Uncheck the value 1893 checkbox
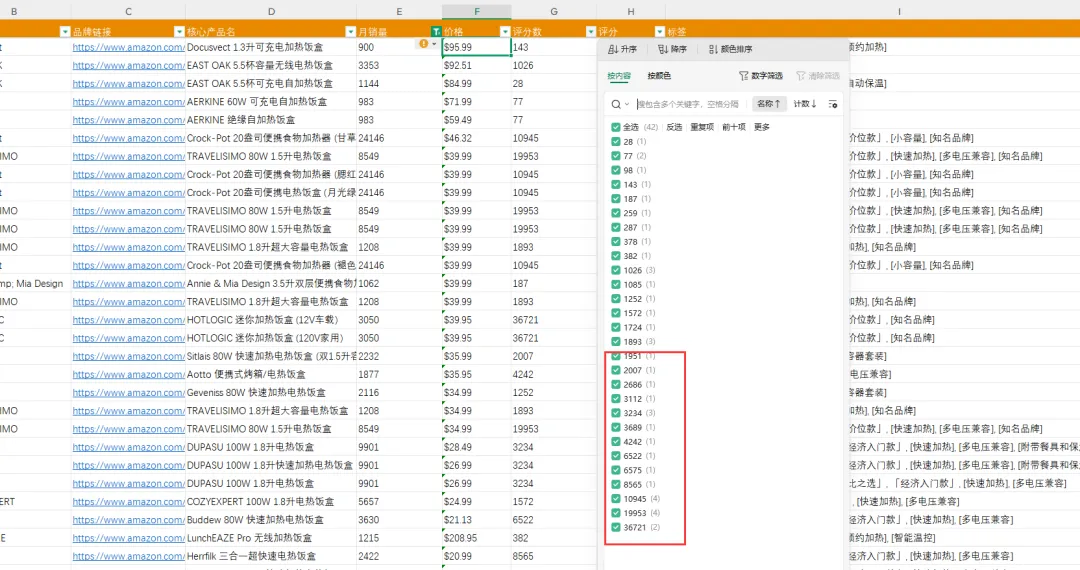Image resolution: width=1080 pixels, height=570 pixels. pos(616,341)
